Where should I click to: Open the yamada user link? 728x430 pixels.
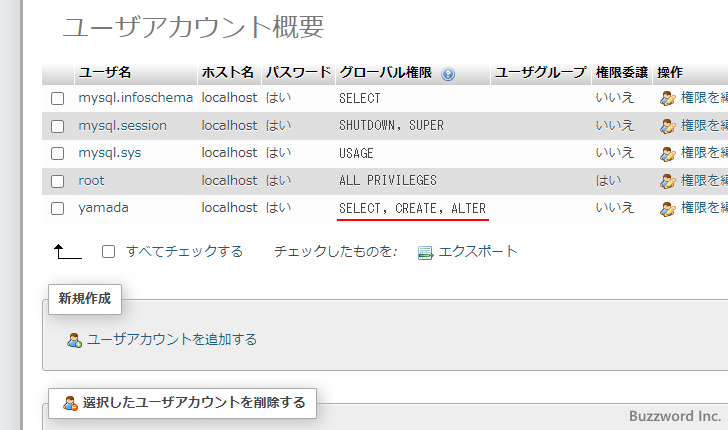tap(103, 208)
